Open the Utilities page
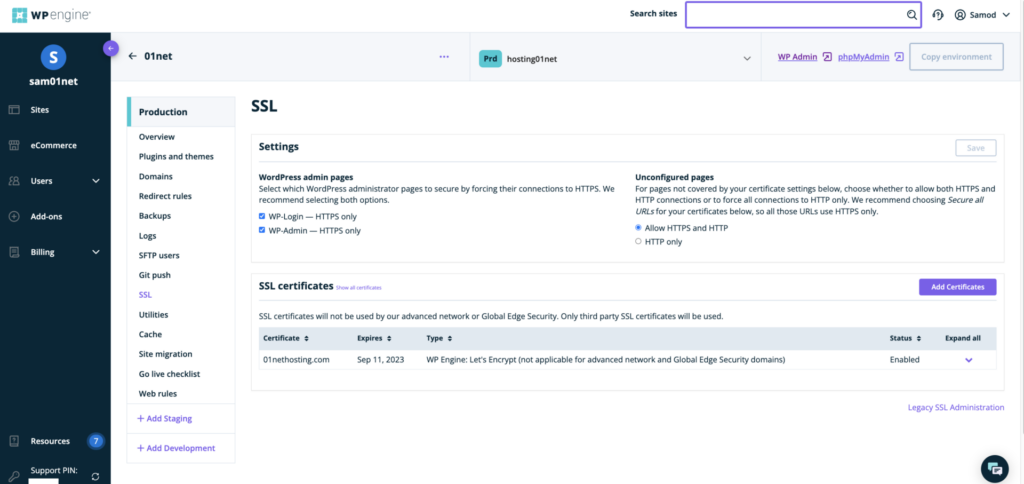1024x484 pixels. coord(153,315)
